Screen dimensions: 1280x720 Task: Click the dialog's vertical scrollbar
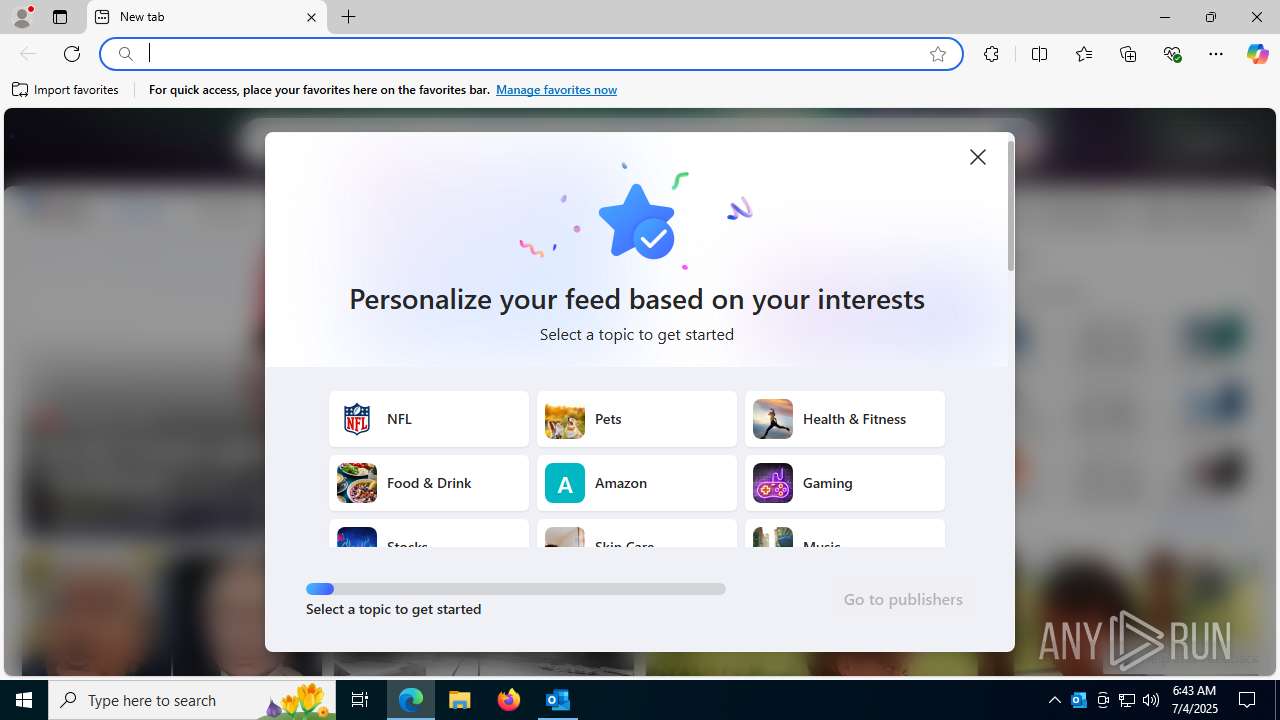[1011, 205]
